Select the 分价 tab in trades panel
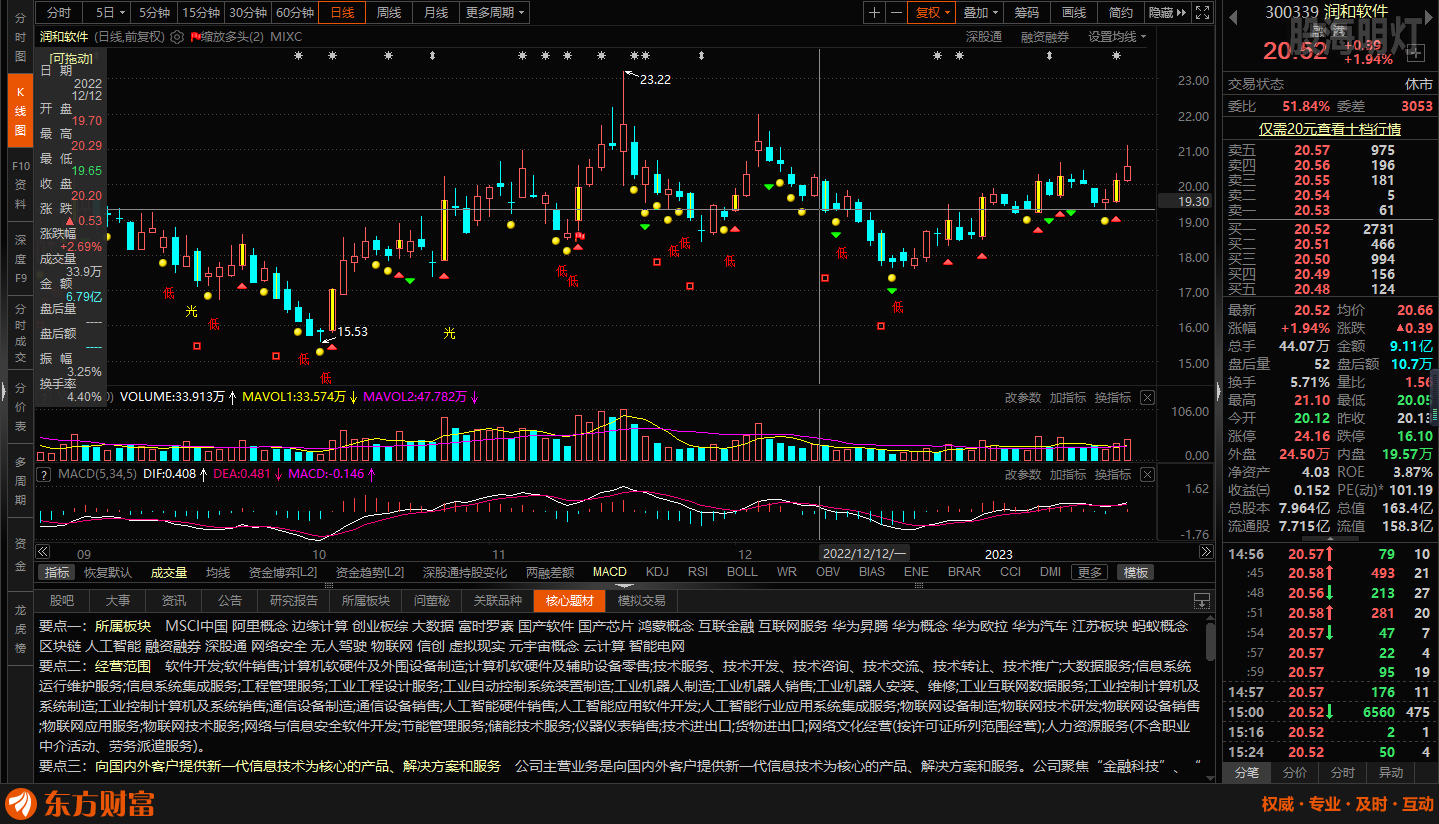Screen dimensions: 1439x824 [x=1295, y=773]
